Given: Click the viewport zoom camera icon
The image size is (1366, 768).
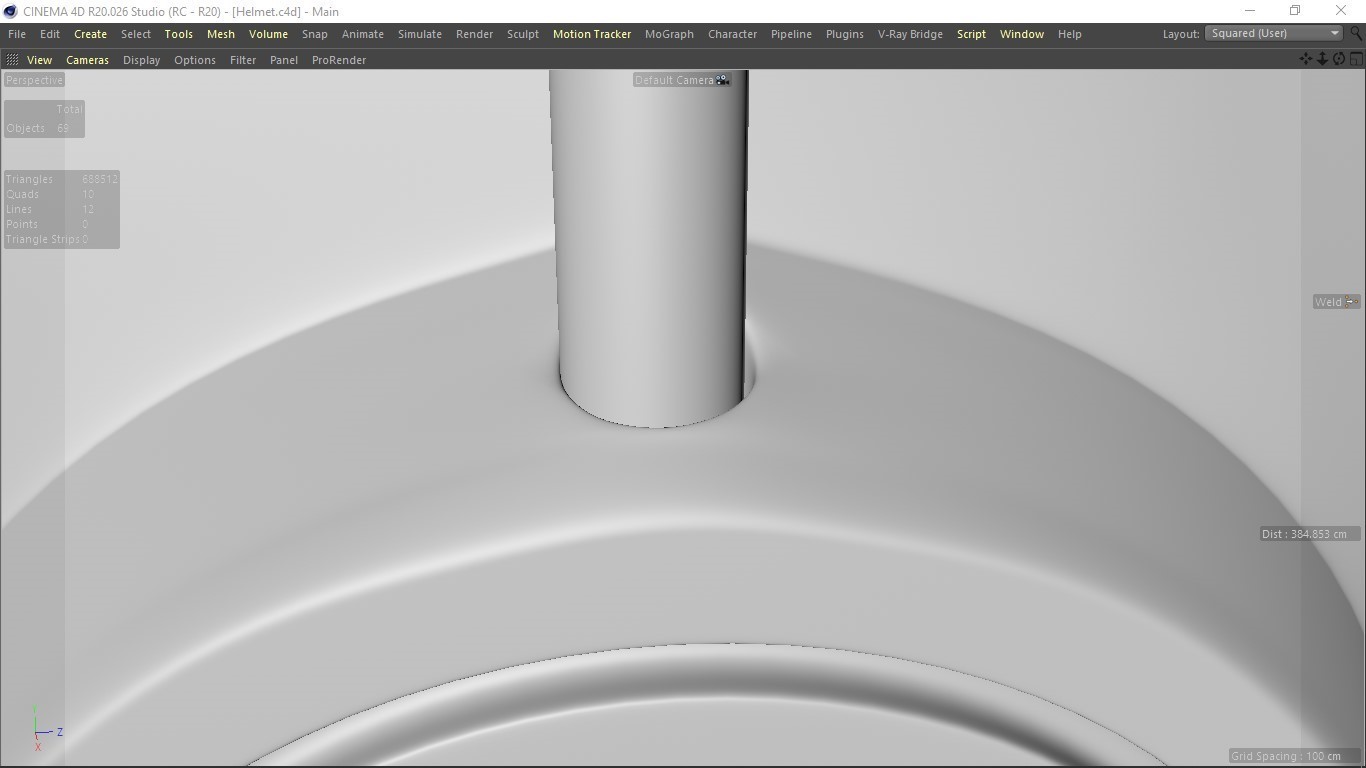Looking at the screenshot, I should point(1322,59).
